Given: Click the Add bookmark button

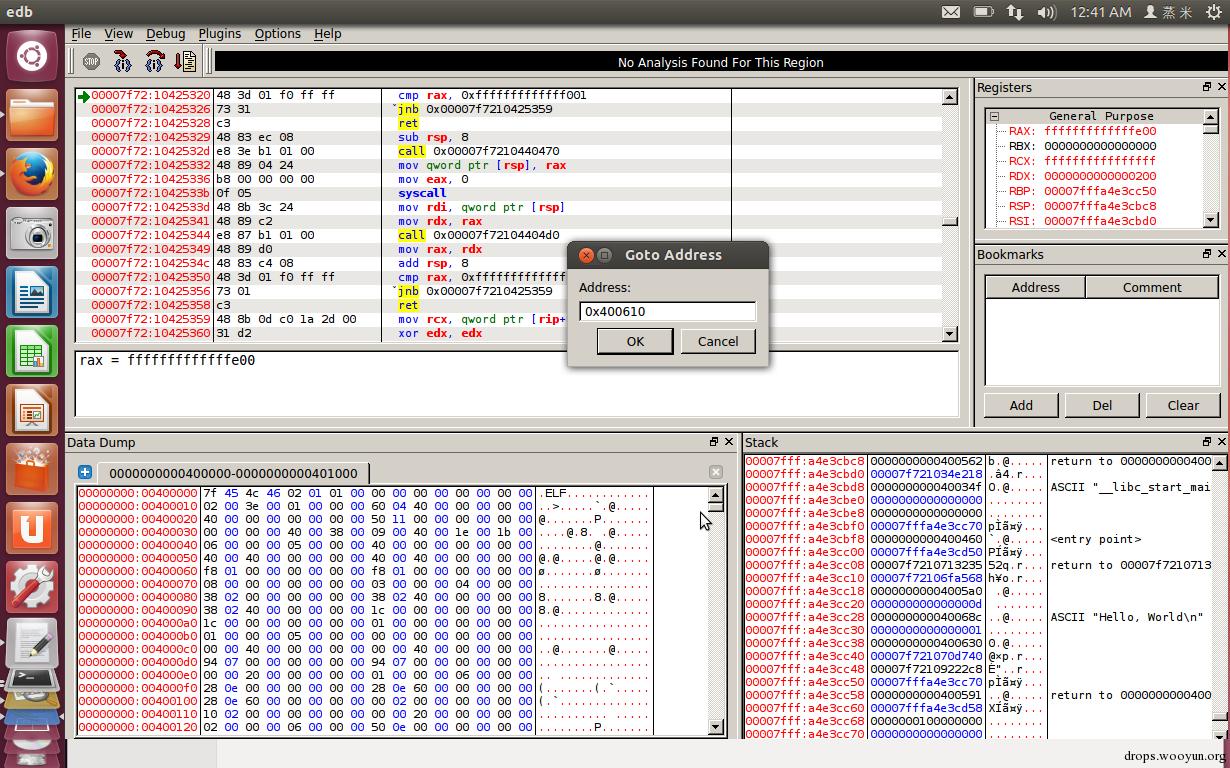Looking at the screenshot, I should (1021, 405).
